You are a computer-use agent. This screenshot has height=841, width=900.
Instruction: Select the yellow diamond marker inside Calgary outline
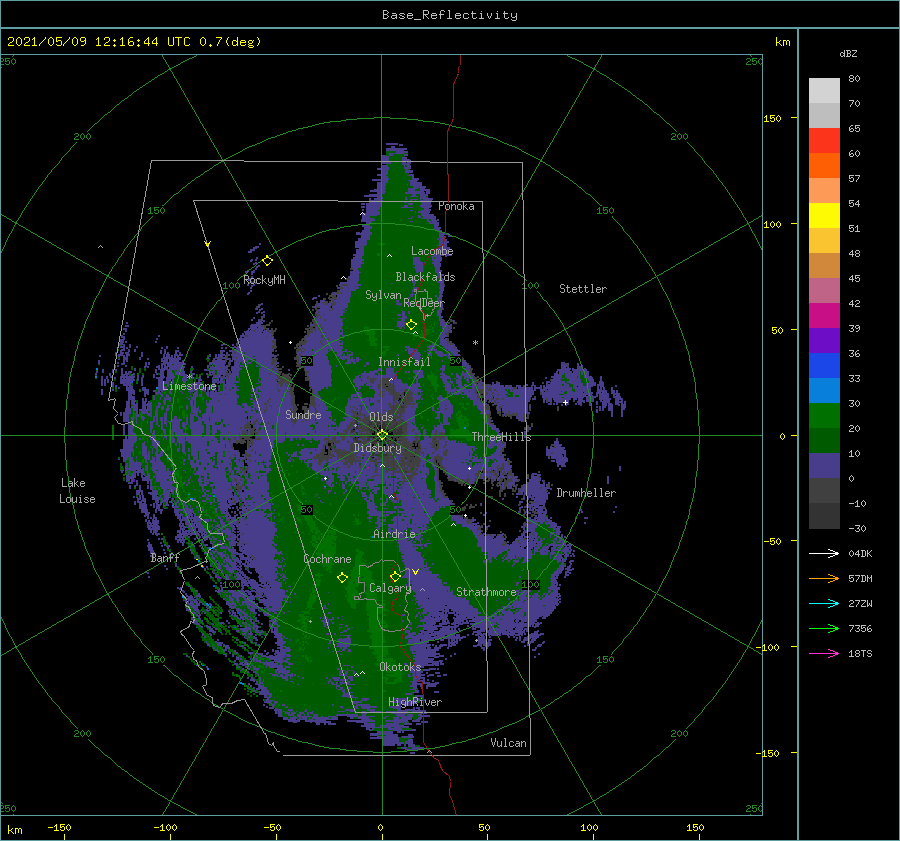pyautogui.click(x=395, y=576)
